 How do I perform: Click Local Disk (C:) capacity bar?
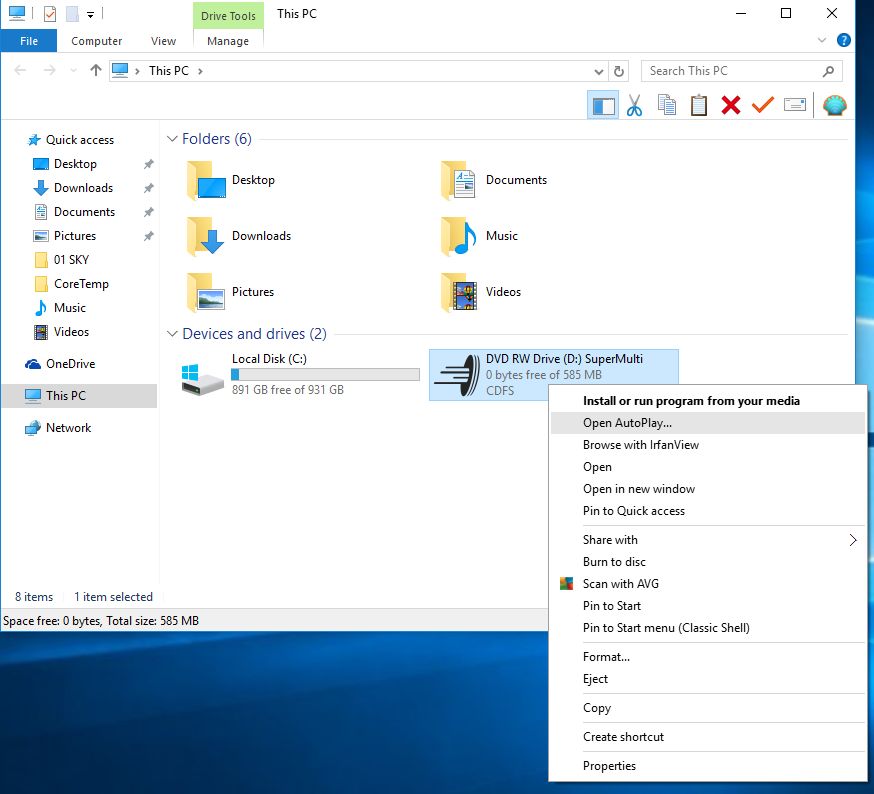[325, 374]
